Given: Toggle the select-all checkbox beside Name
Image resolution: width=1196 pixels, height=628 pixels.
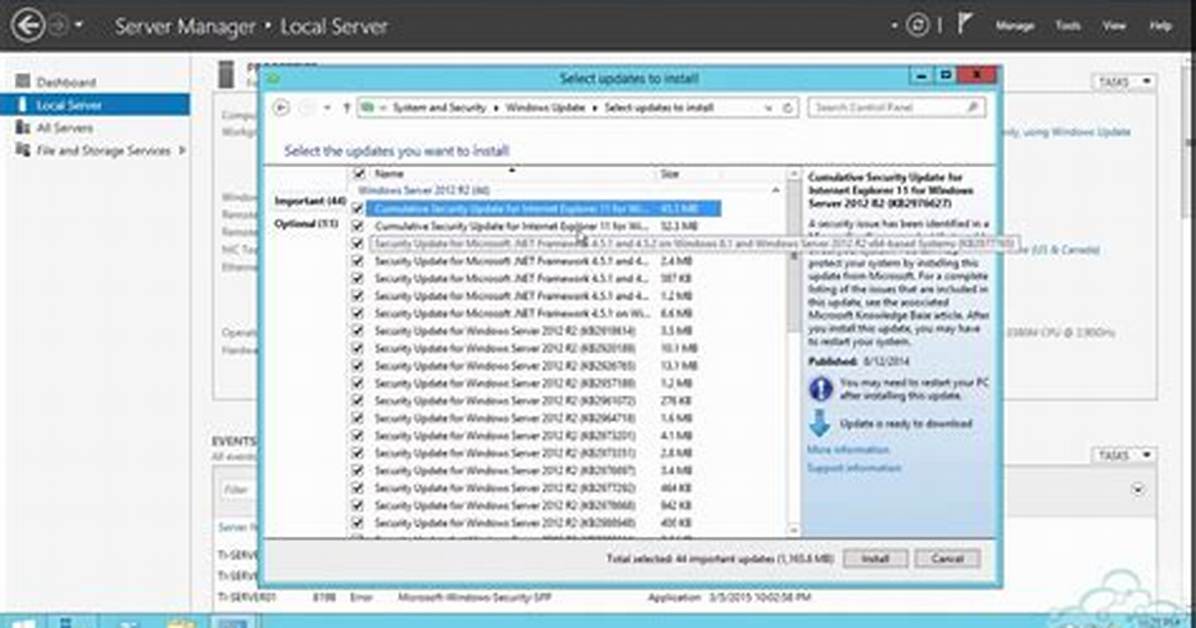Looking at the screenshot, I should (358, 174).
